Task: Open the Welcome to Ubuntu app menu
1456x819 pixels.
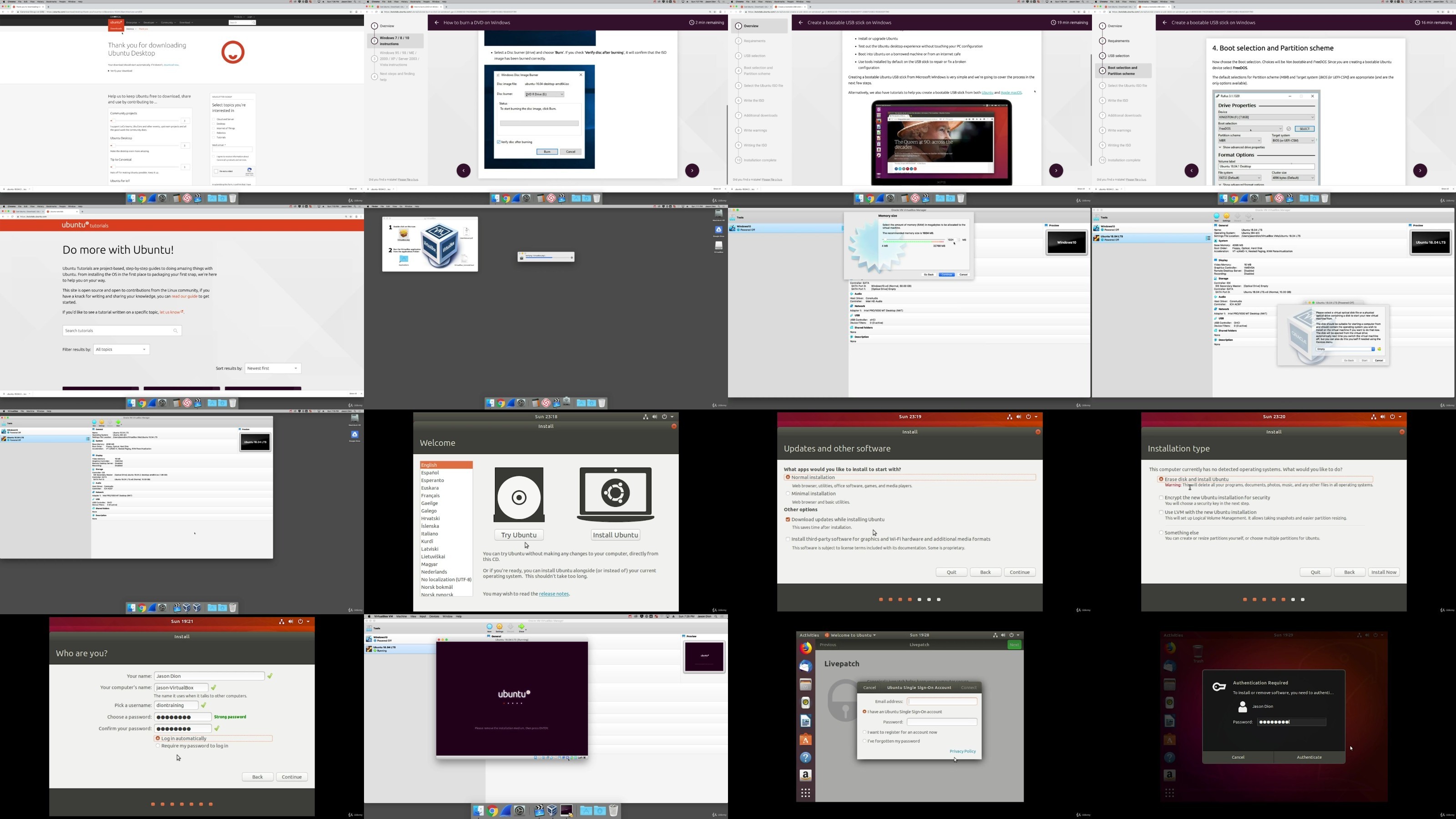Action: coord(850,635)
